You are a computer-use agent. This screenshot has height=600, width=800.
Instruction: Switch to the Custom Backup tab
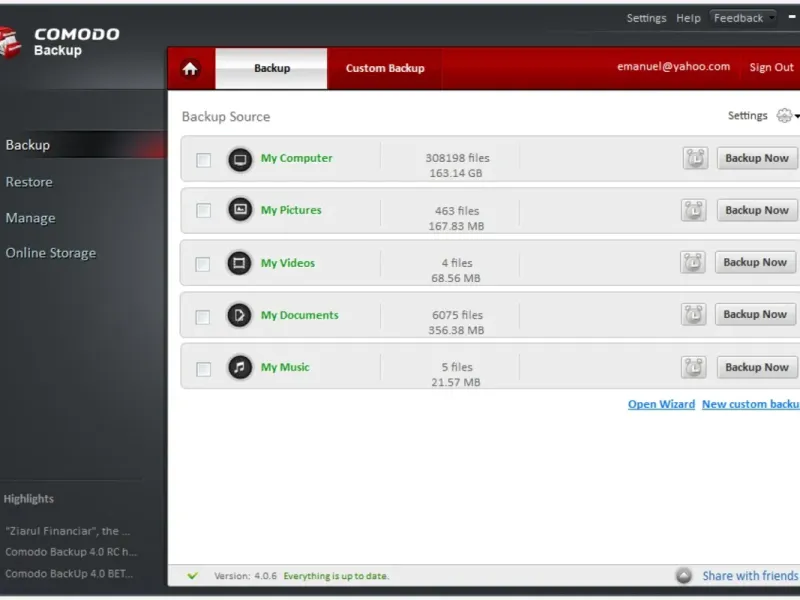[385, 68]
